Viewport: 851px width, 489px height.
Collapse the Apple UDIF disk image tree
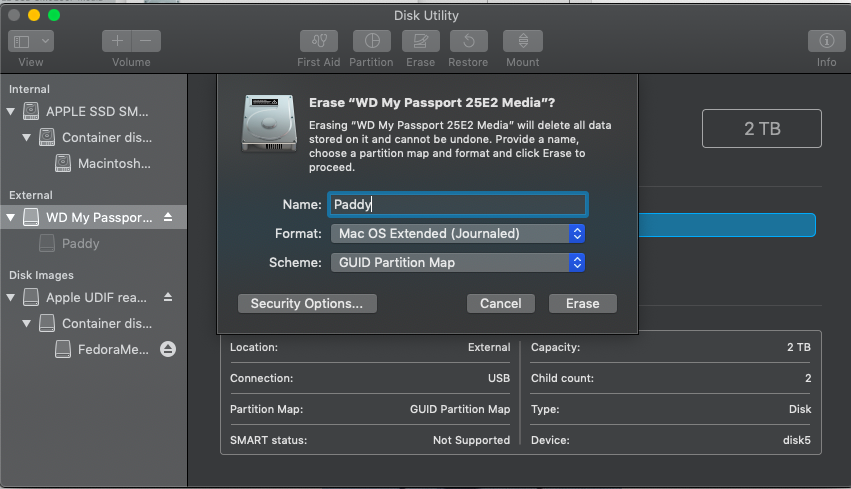coord(11,298)
